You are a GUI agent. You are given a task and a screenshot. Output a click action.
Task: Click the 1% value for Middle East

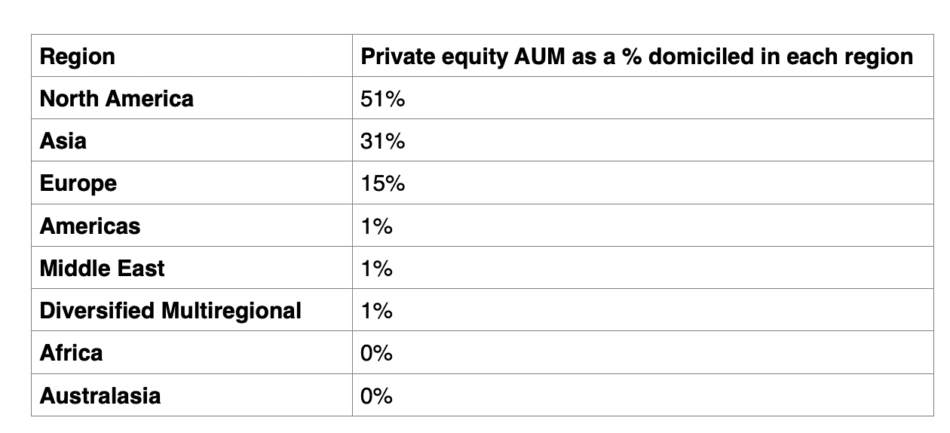376,269
